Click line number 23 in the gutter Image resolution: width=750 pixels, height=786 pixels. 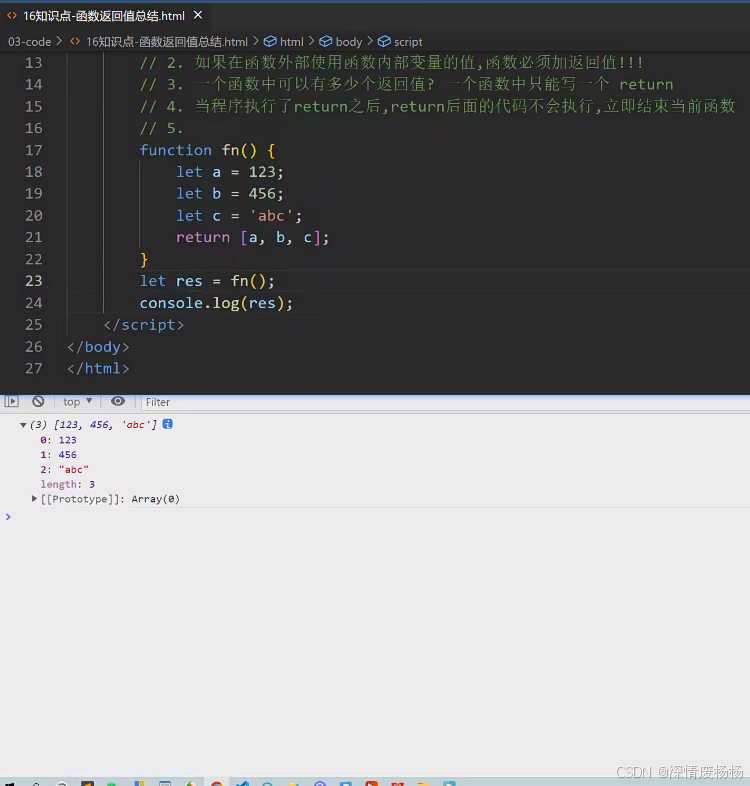pos(34,281)
